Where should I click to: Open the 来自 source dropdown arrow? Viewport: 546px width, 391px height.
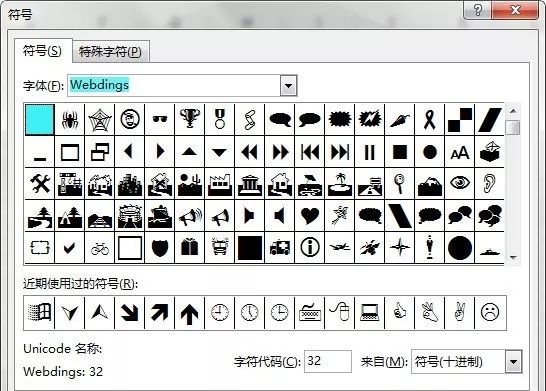point(513,362)
